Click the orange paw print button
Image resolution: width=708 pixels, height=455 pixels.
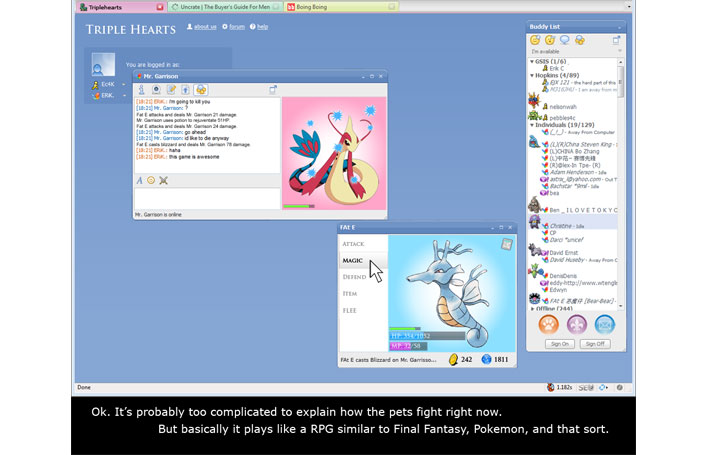(547, 324)
